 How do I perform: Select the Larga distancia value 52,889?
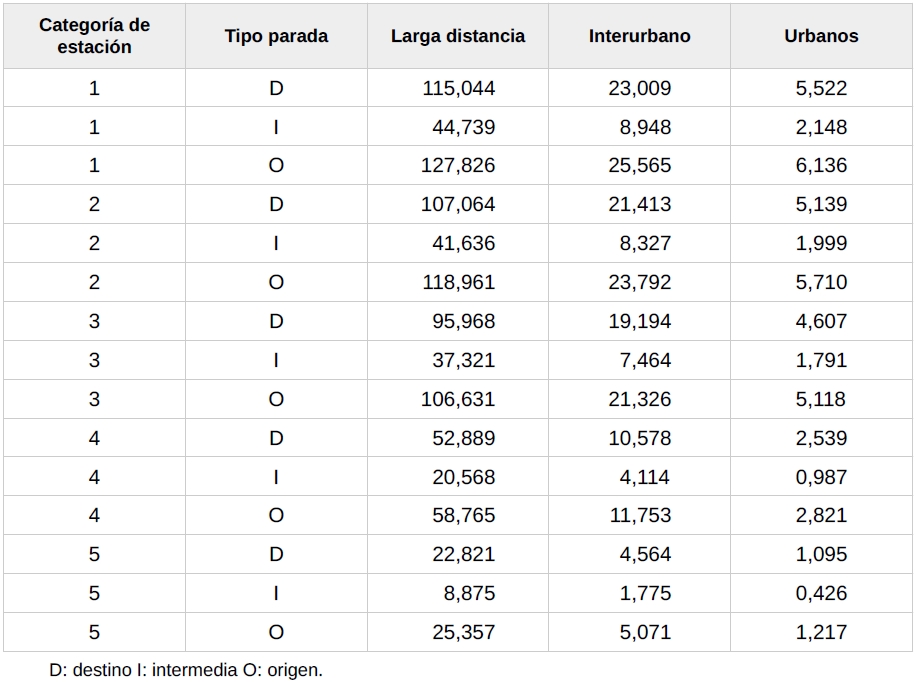(x=463, y=439)
